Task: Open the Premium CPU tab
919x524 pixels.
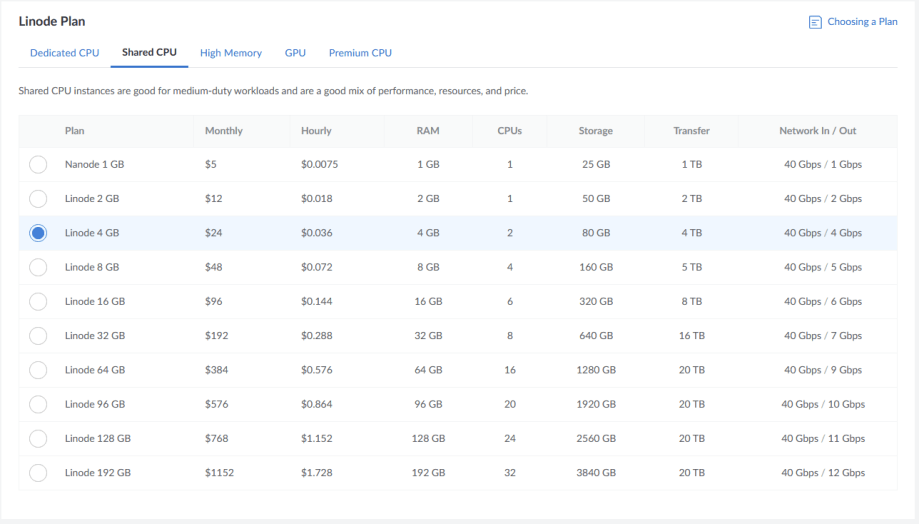Action: 360,53
